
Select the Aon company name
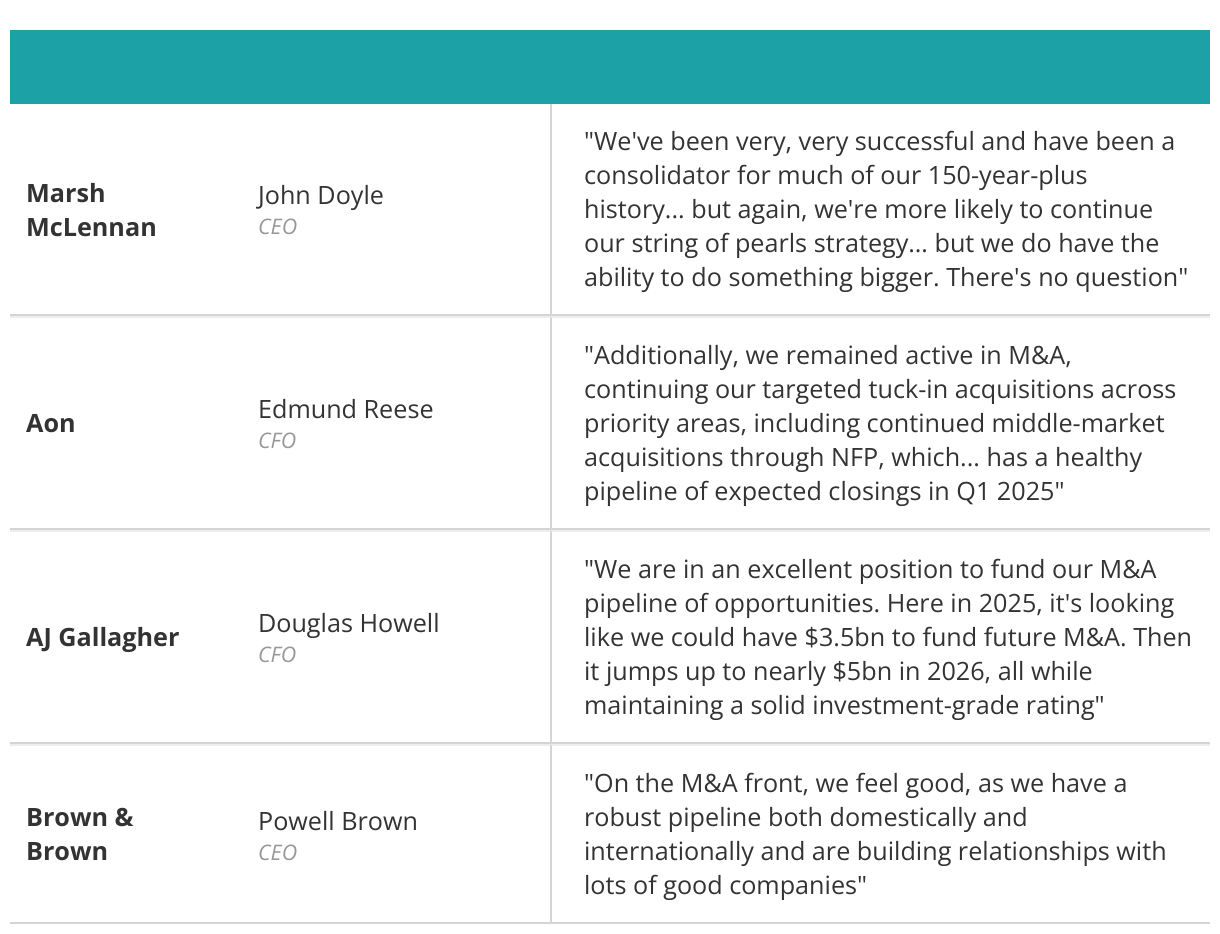pos(50,423)
